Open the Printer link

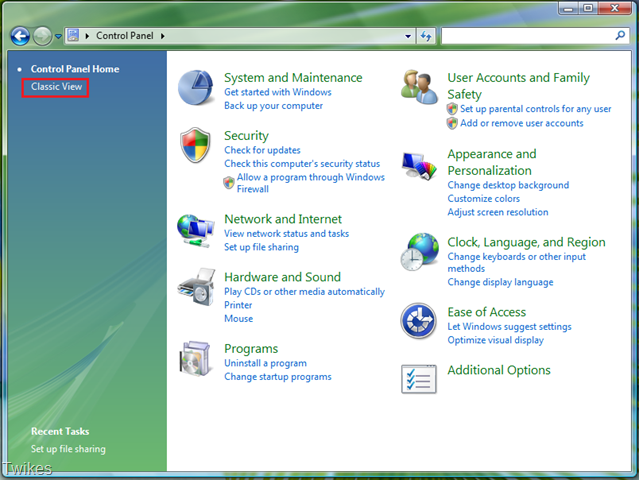click(238, 305)
